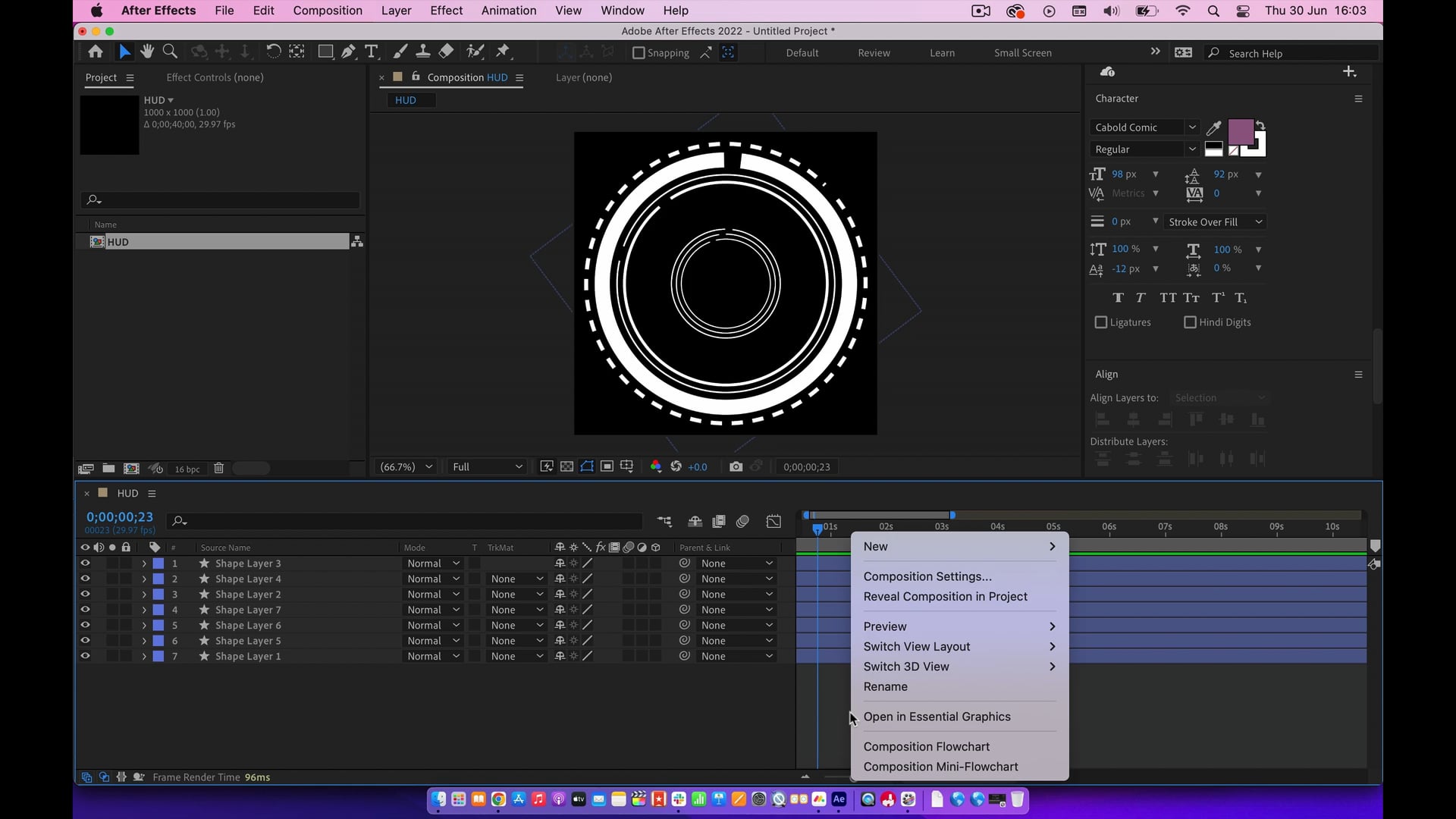Take a snapshot with camera icon
Viewport: 1456px width, 819px height.
736,466
